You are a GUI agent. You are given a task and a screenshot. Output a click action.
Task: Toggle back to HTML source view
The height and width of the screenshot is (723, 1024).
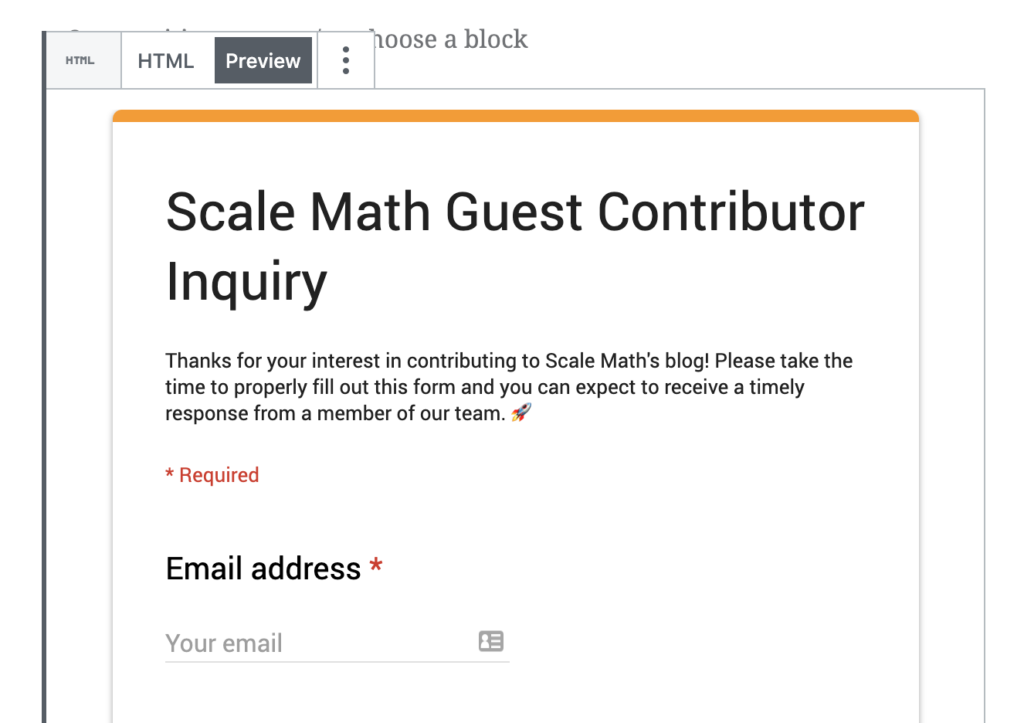tap(165, 60)
